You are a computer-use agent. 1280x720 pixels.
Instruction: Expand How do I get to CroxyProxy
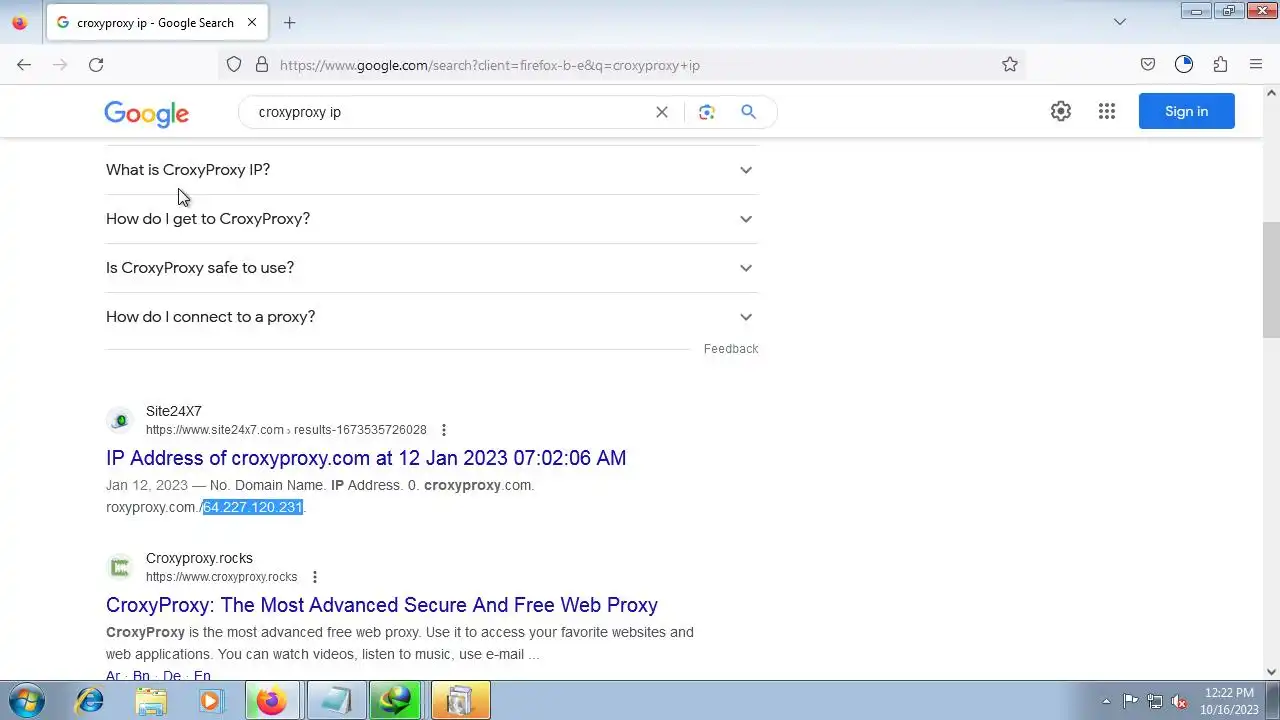tap(432, 219)
